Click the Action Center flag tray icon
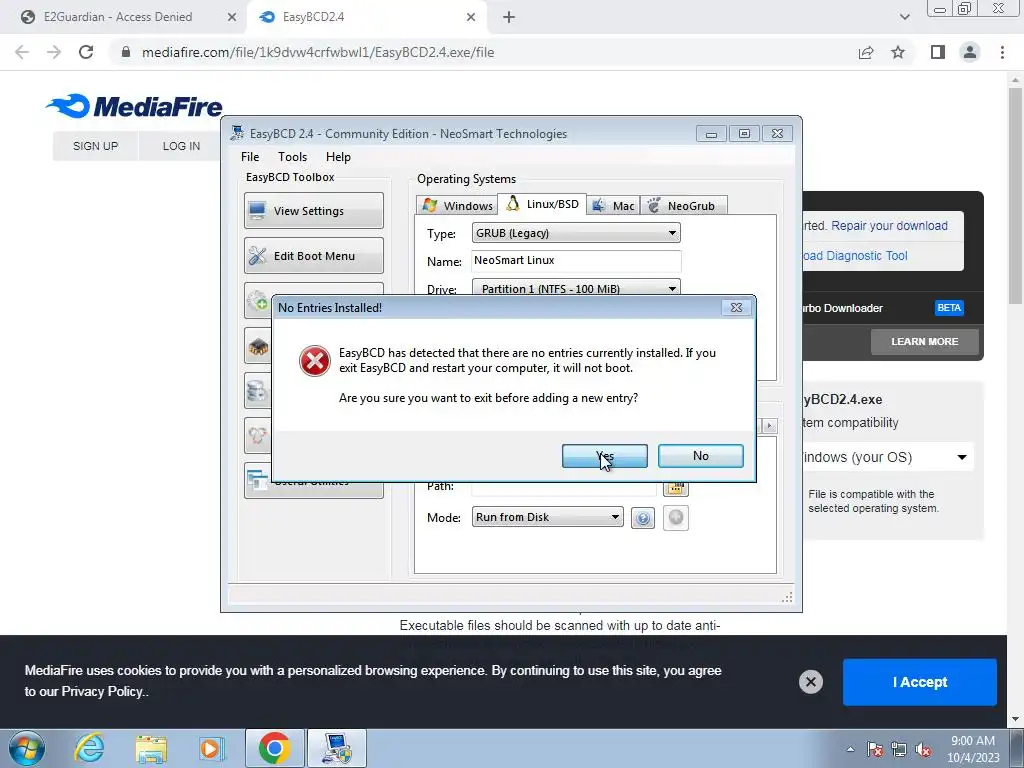Screen dimensions: 1024x768 874,749
